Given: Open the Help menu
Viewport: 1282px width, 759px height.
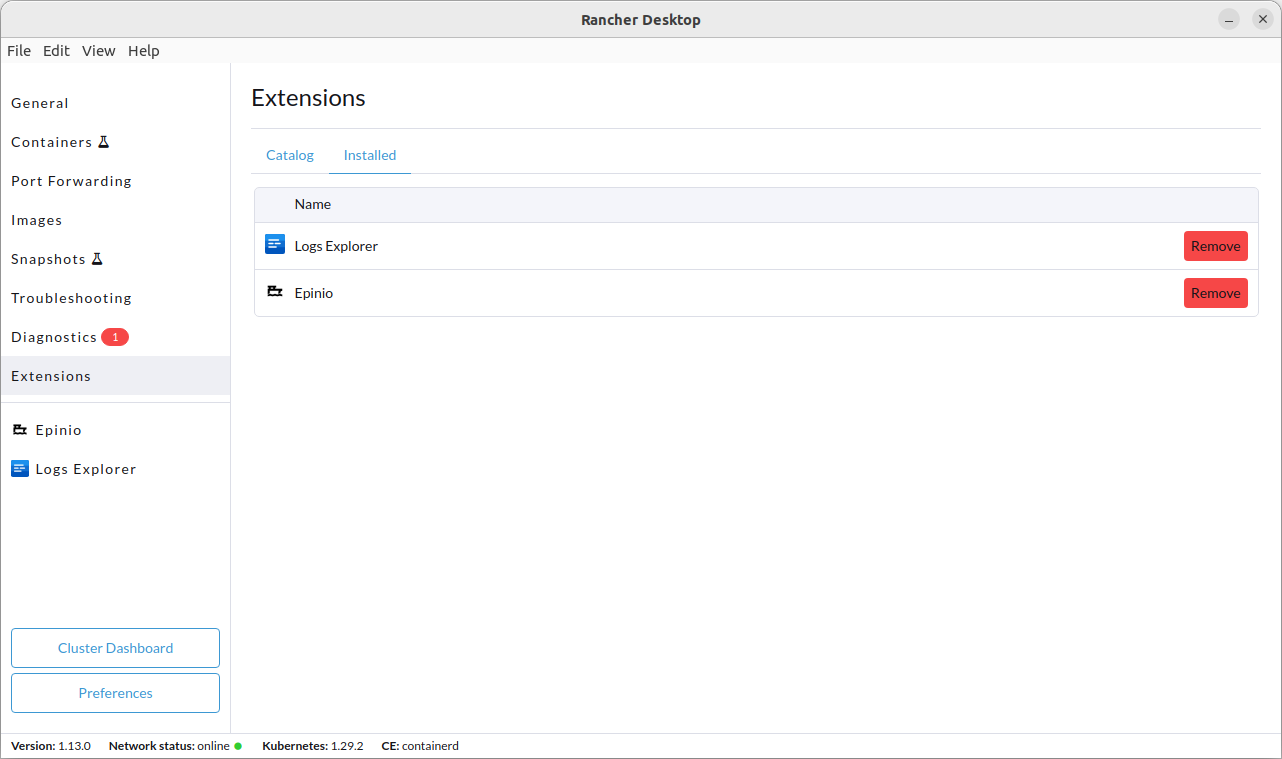Looking at the screenshot, I should click(144, 51).
